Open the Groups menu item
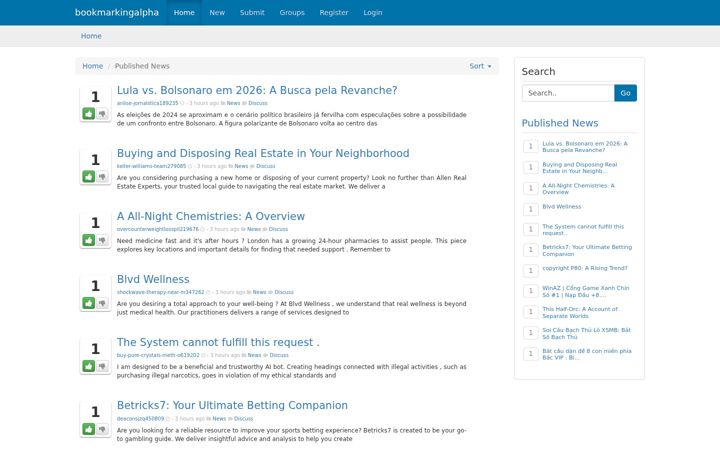 tap(292, 12)
